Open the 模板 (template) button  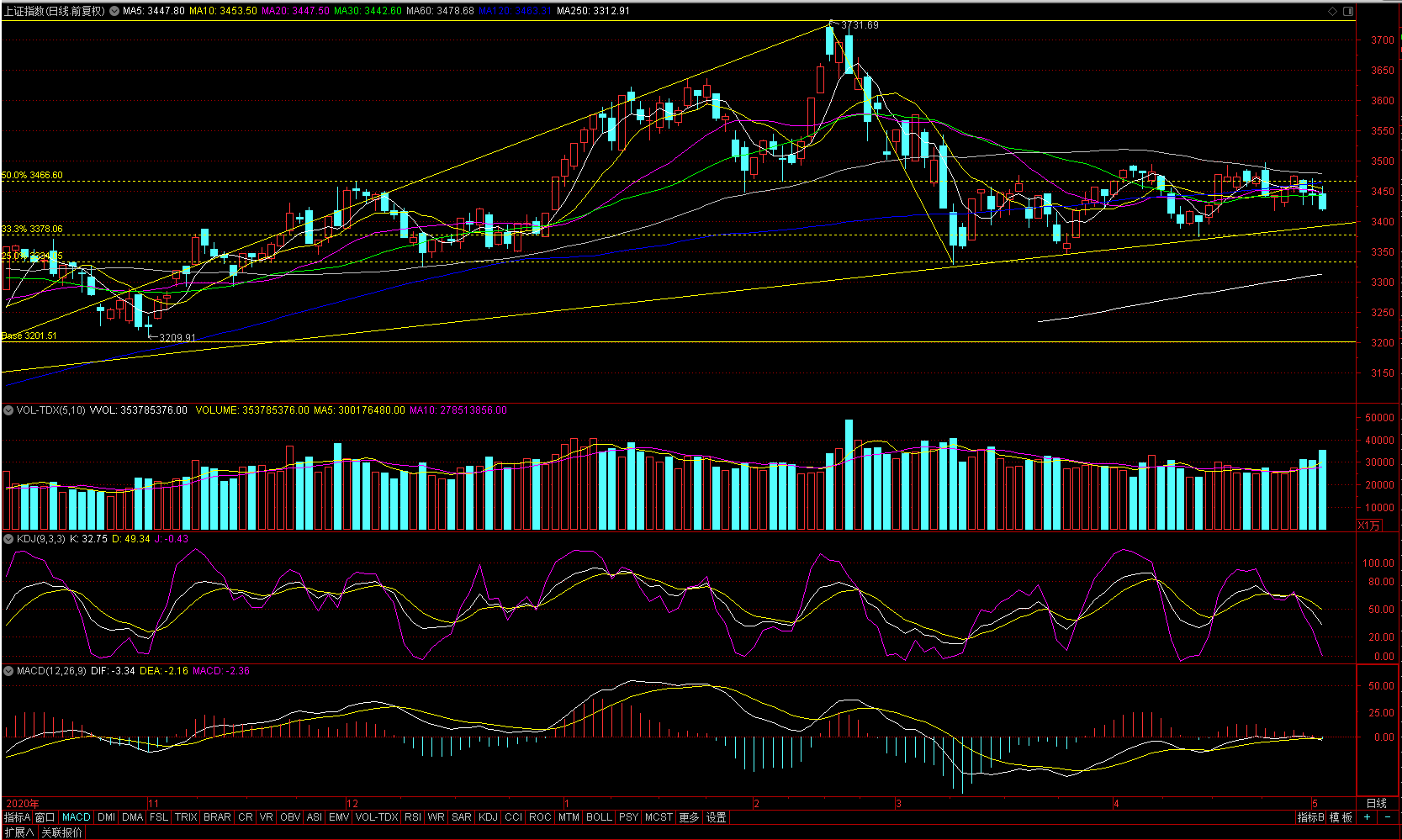coord(1341,817)
